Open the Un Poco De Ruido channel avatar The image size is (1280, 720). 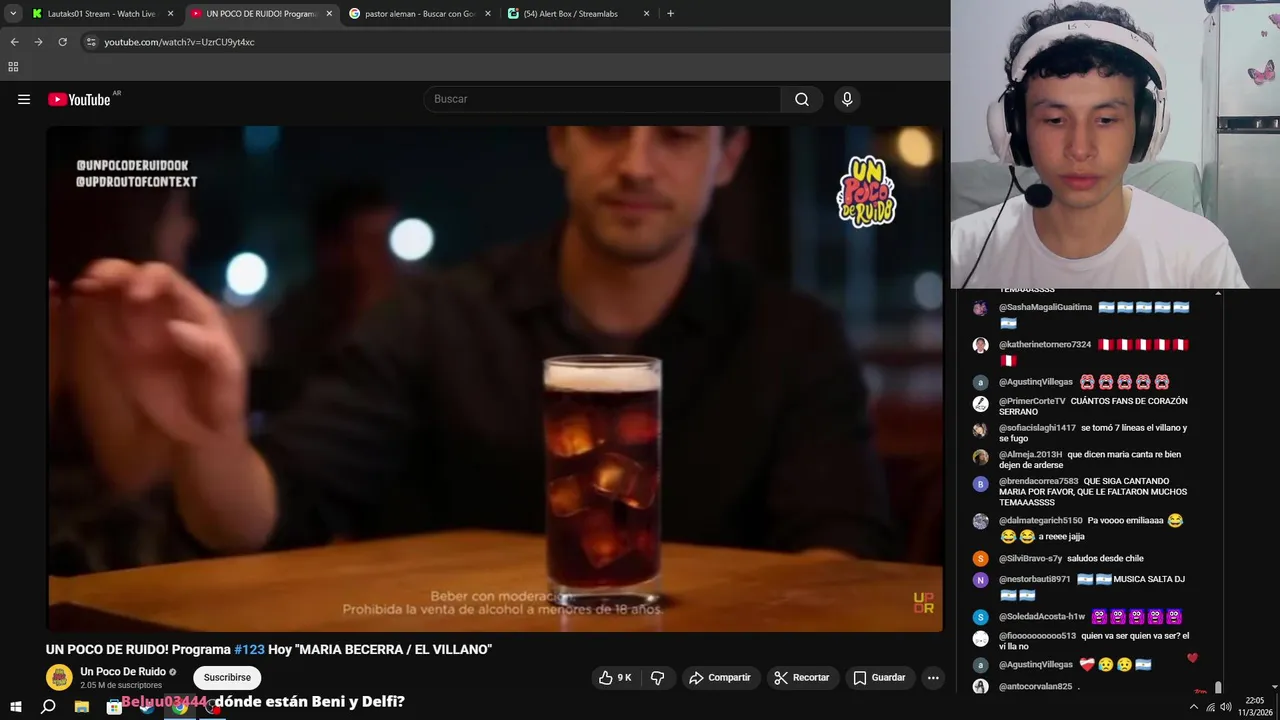tap(59, 677)
